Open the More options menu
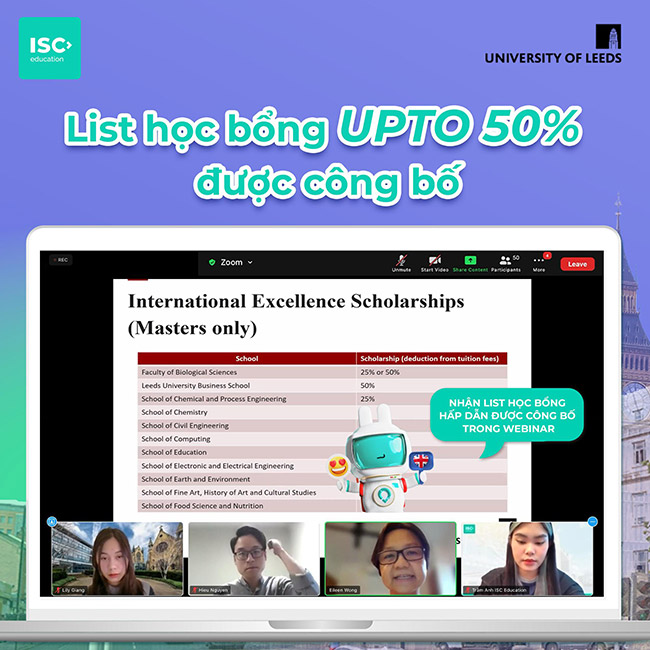The height and width of the screenshot is (650, 650). click(539, 263)
